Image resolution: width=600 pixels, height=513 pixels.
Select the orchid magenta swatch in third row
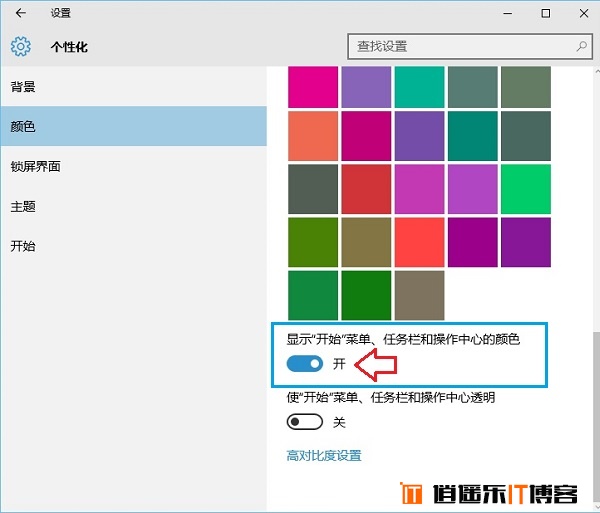419,189
